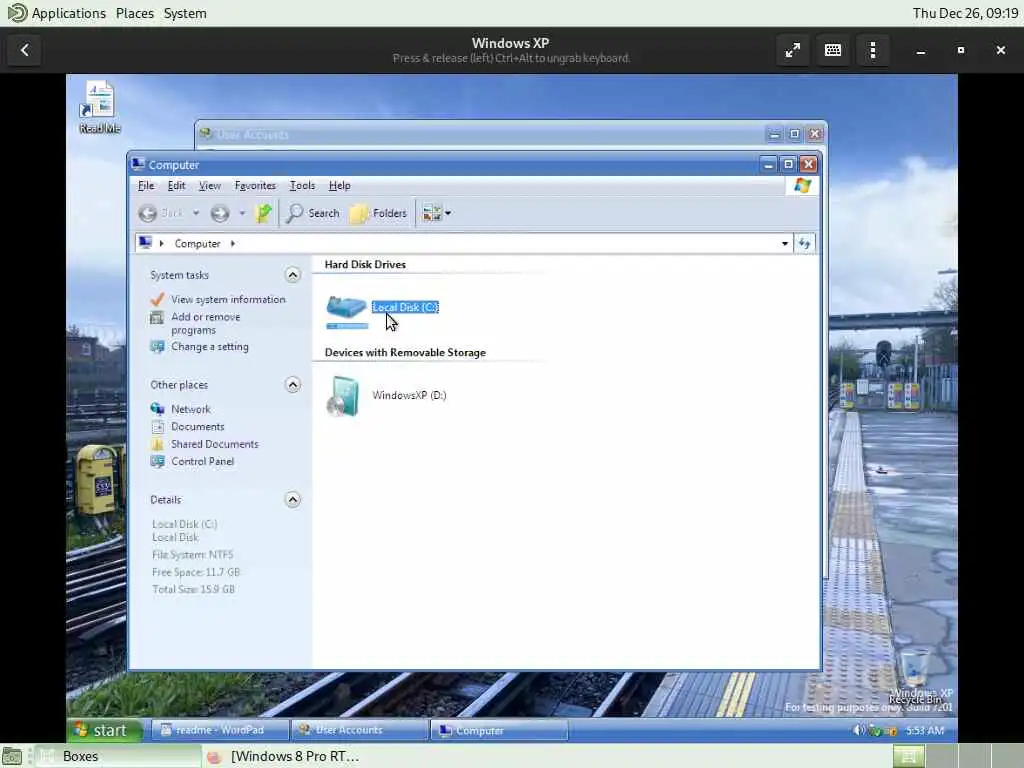Open the Read Me desktop shortcut
This screenshot has width=1024, height=768.
coord(99,108)
